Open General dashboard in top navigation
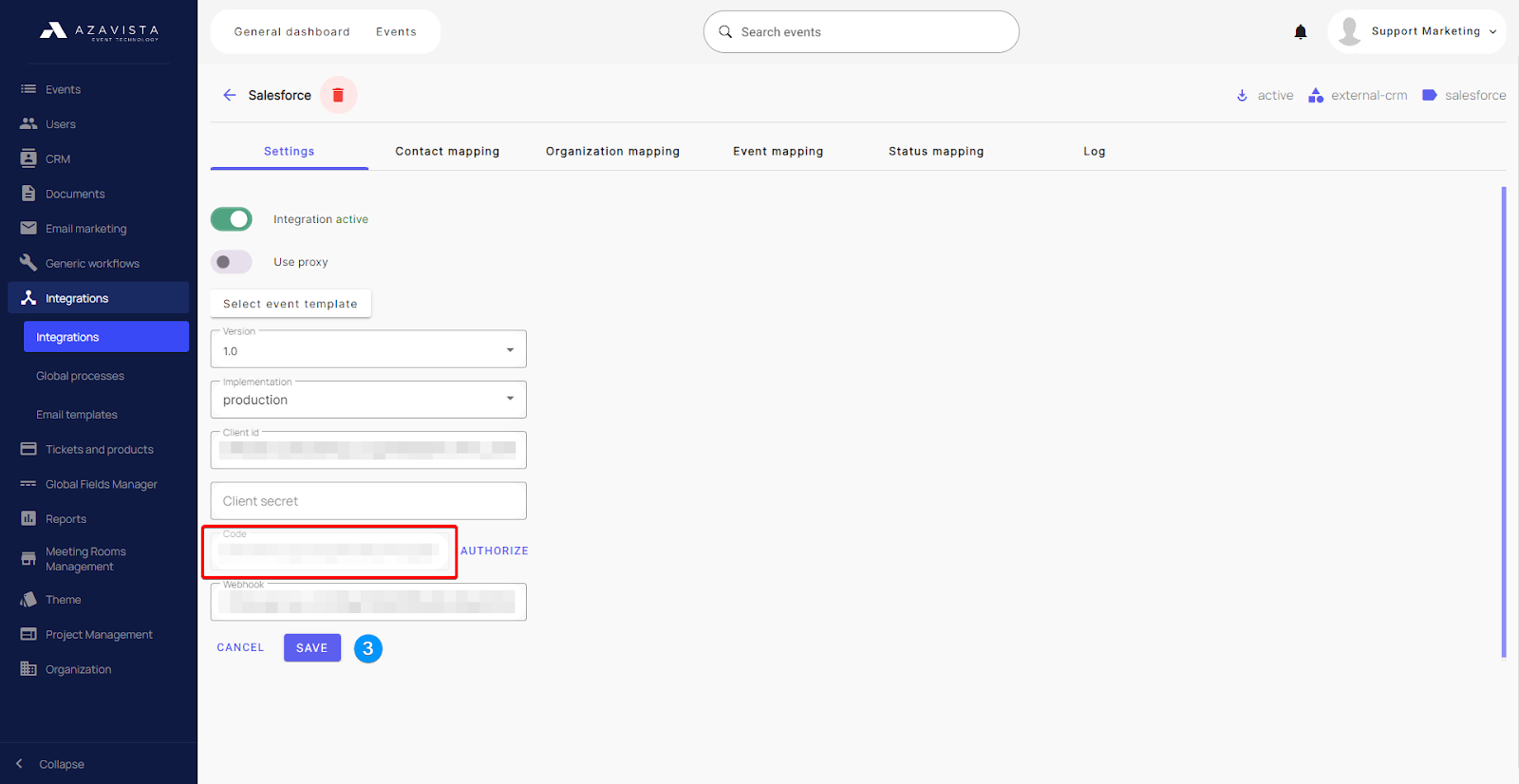 click(x=292, y=31)
